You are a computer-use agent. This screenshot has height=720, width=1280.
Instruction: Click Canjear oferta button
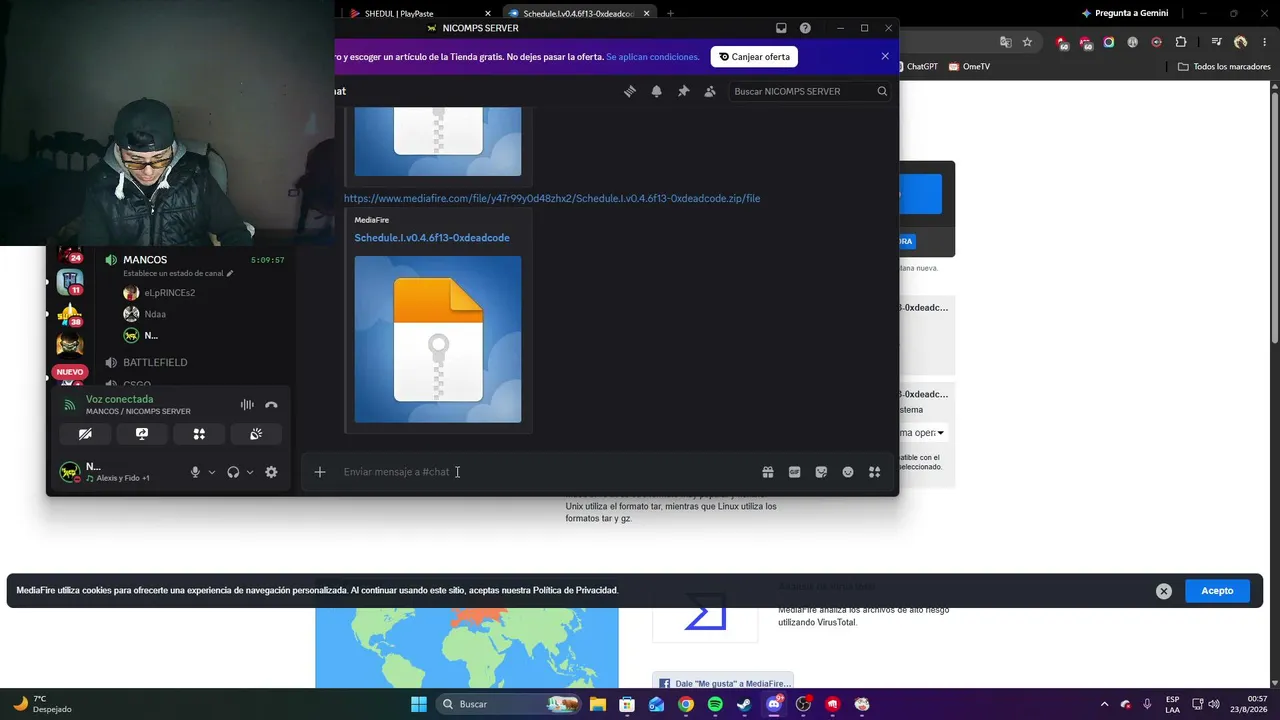tap(754, 57)
